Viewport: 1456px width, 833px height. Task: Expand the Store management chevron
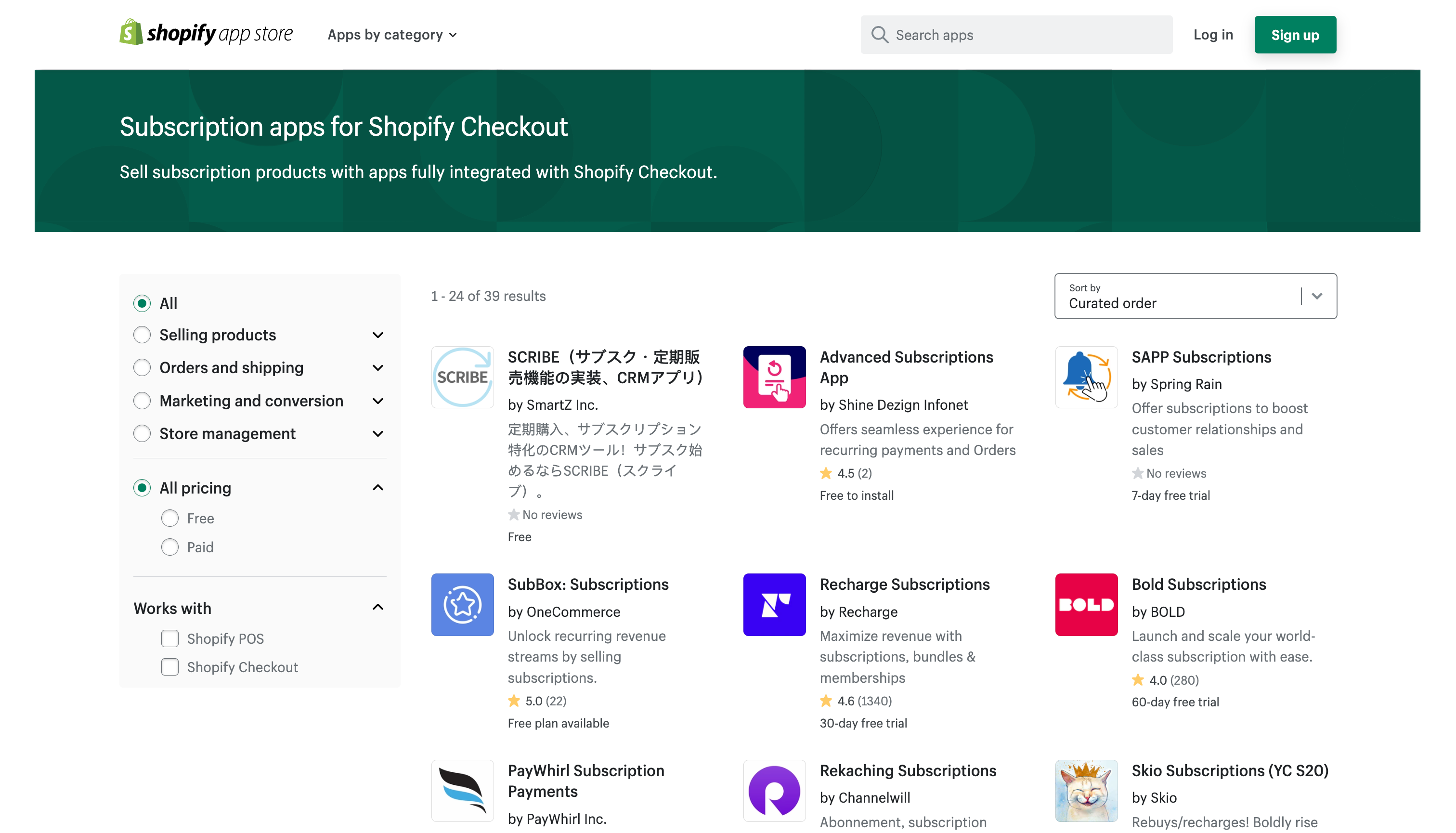click(x=378, y=434)
